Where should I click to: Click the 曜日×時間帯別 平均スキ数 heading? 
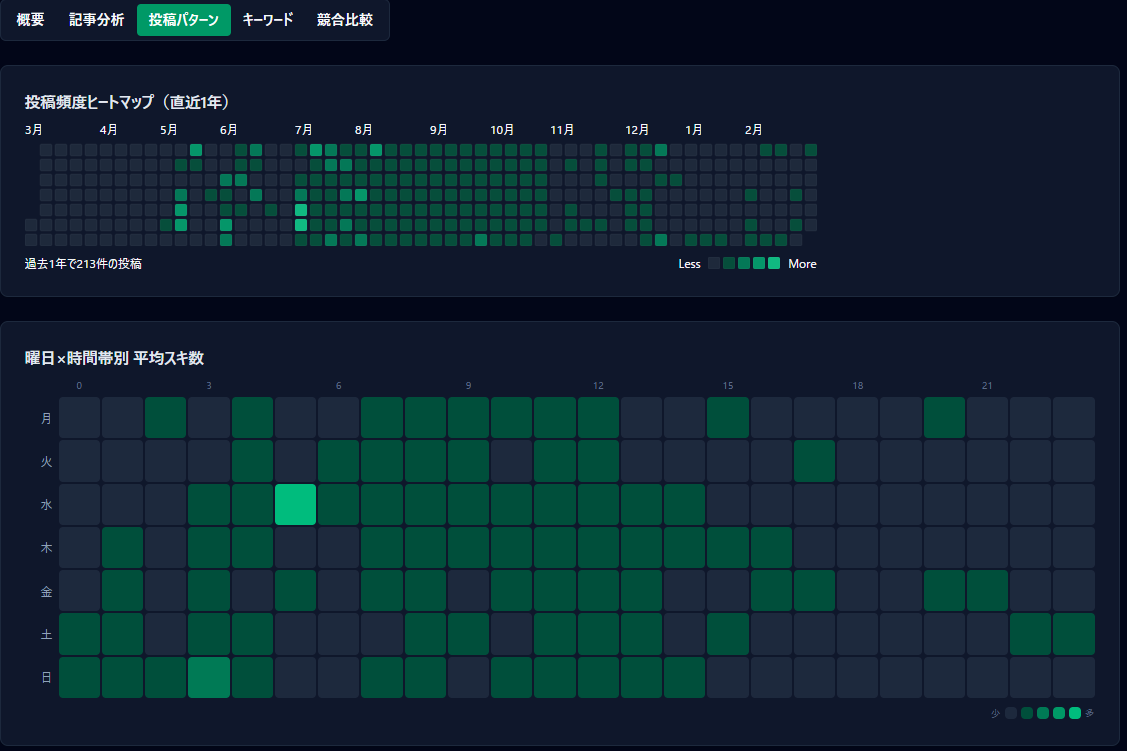click(x=115, y=358)
